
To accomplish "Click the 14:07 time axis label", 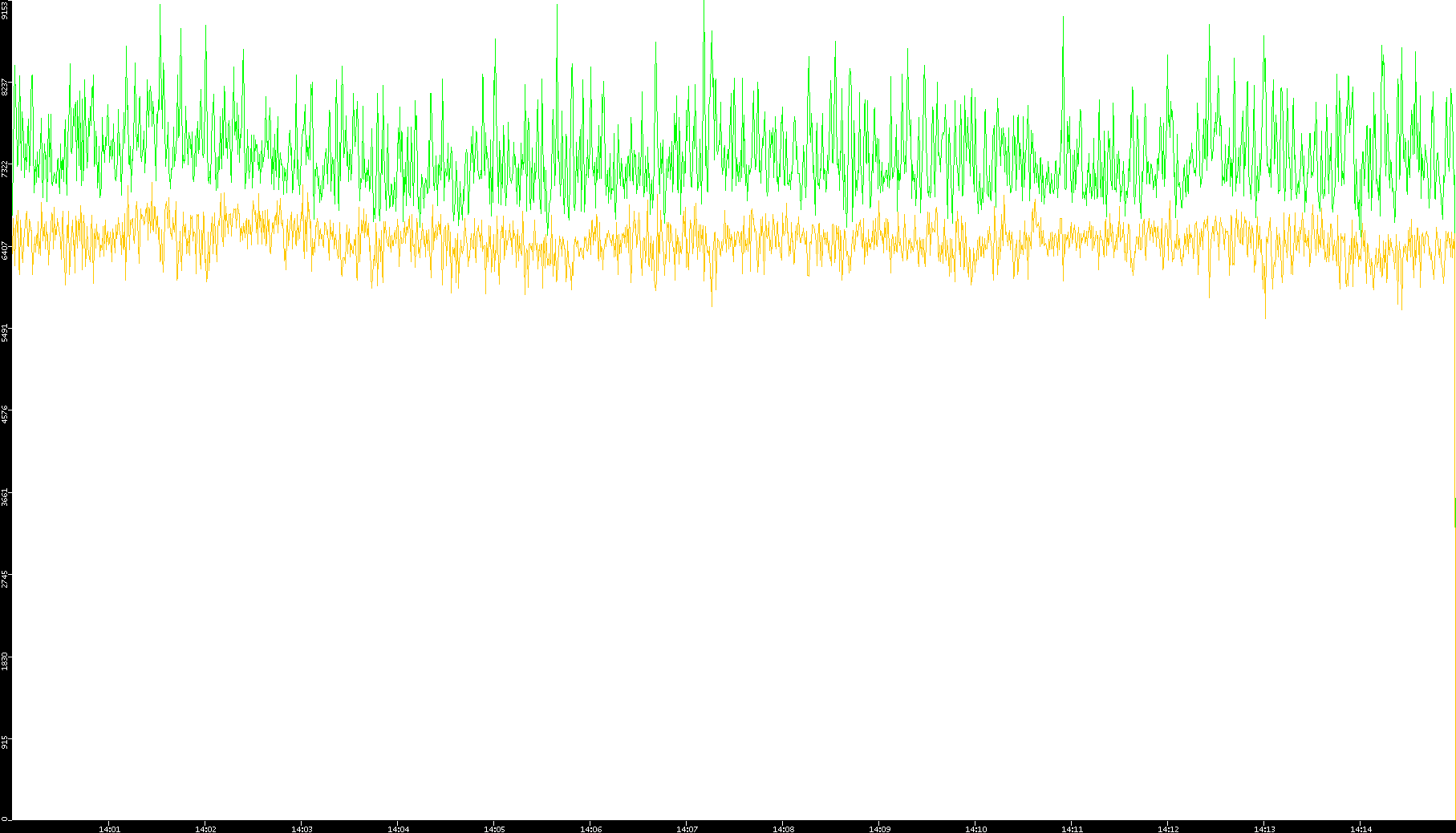I will (x=687, y=829).
